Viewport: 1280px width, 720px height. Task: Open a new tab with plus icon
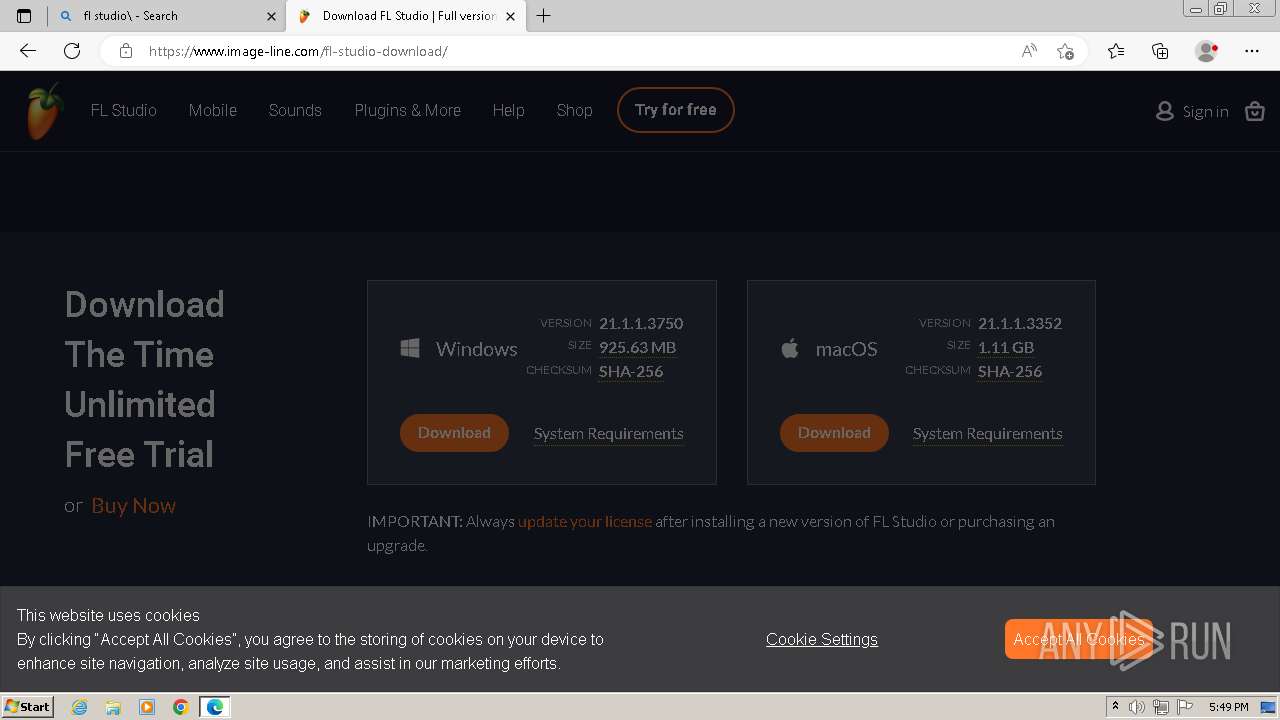[543, 16]
